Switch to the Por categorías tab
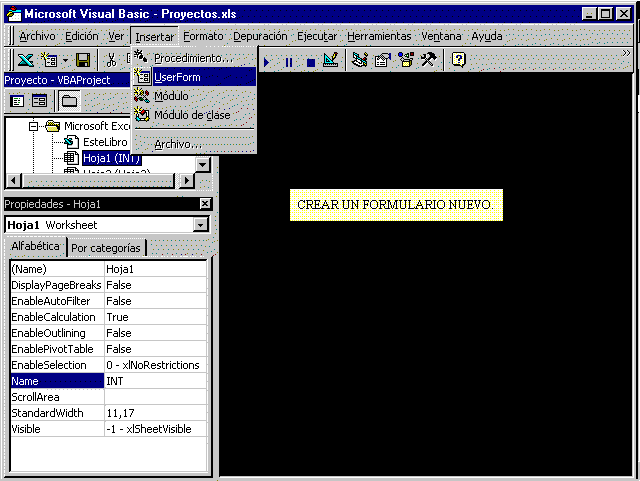640x481 pixels. point(106,248)
